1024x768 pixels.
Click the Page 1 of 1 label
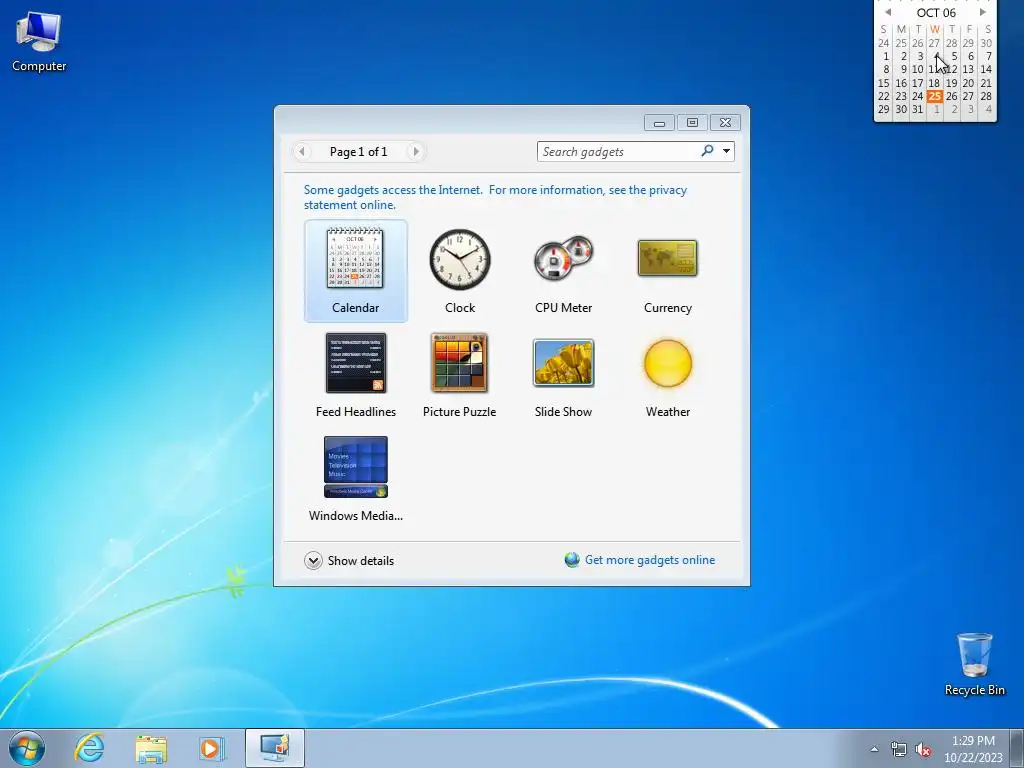point(359,152)
